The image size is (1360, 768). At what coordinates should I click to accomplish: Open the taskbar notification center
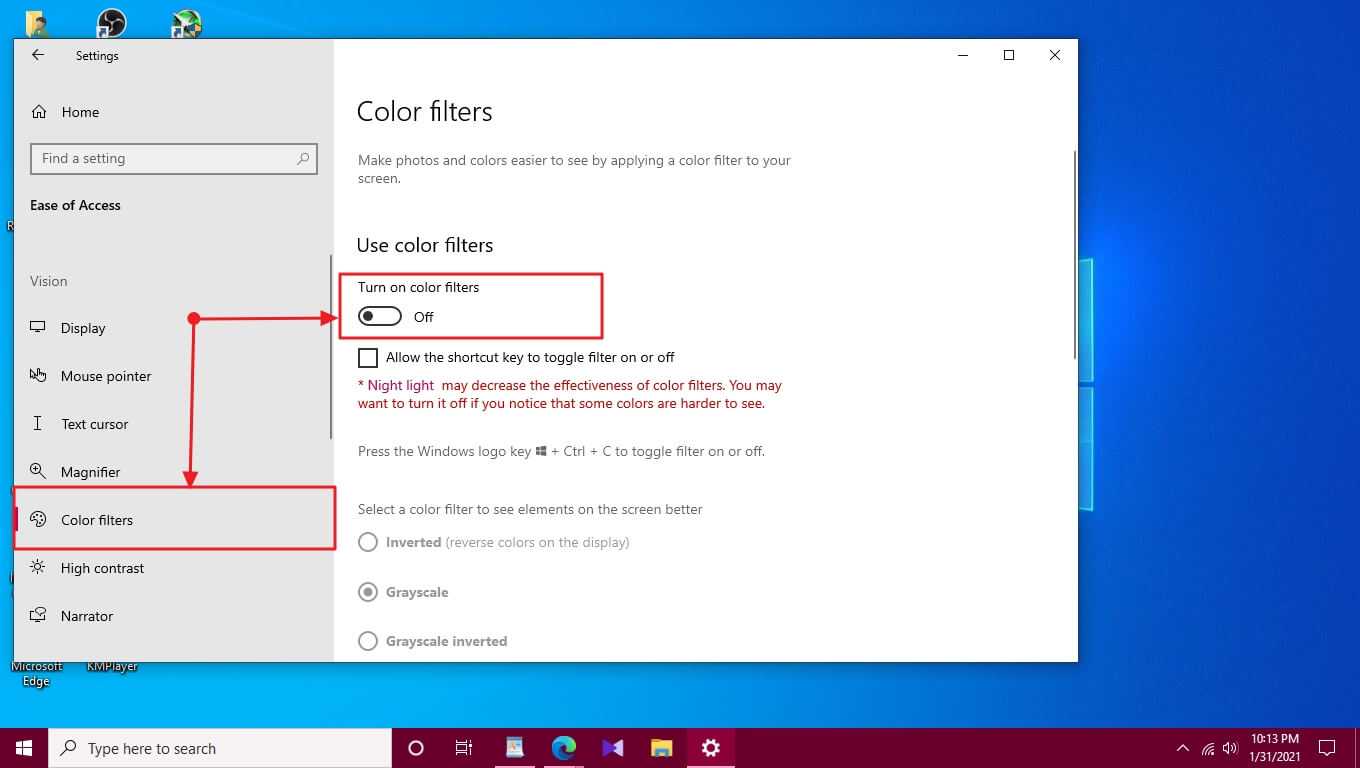pyautogui.click(x=1327, y=748)
